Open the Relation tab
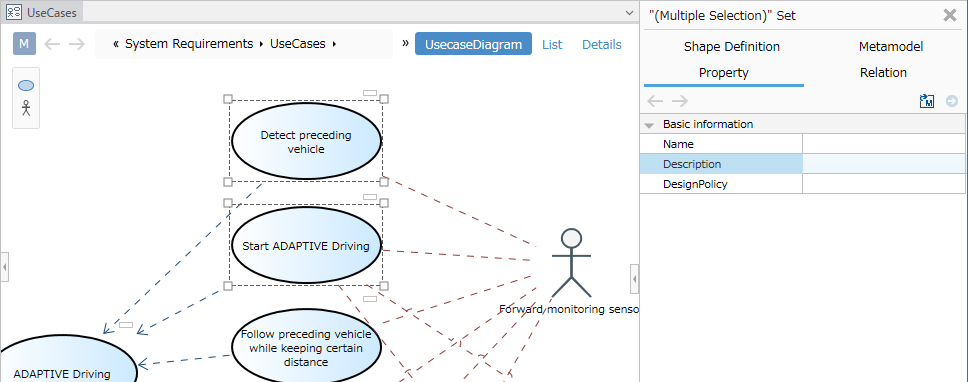Screen dimensions: 968x382 click(x=883, y=73)
